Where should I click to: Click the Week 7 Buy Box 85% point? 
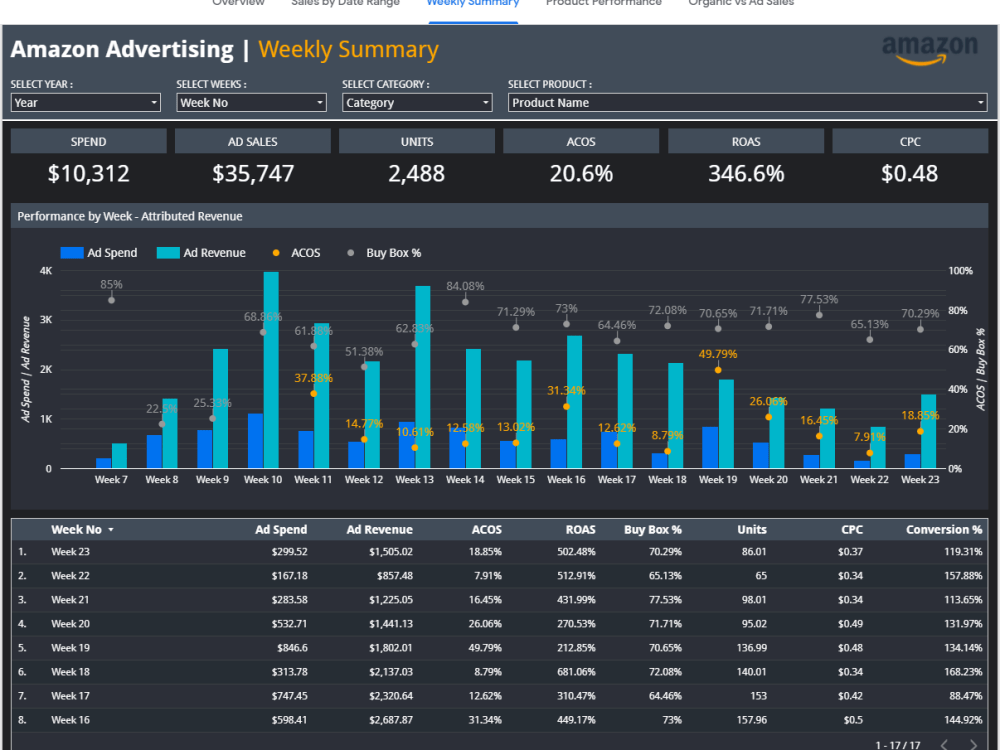coord(112,300)
